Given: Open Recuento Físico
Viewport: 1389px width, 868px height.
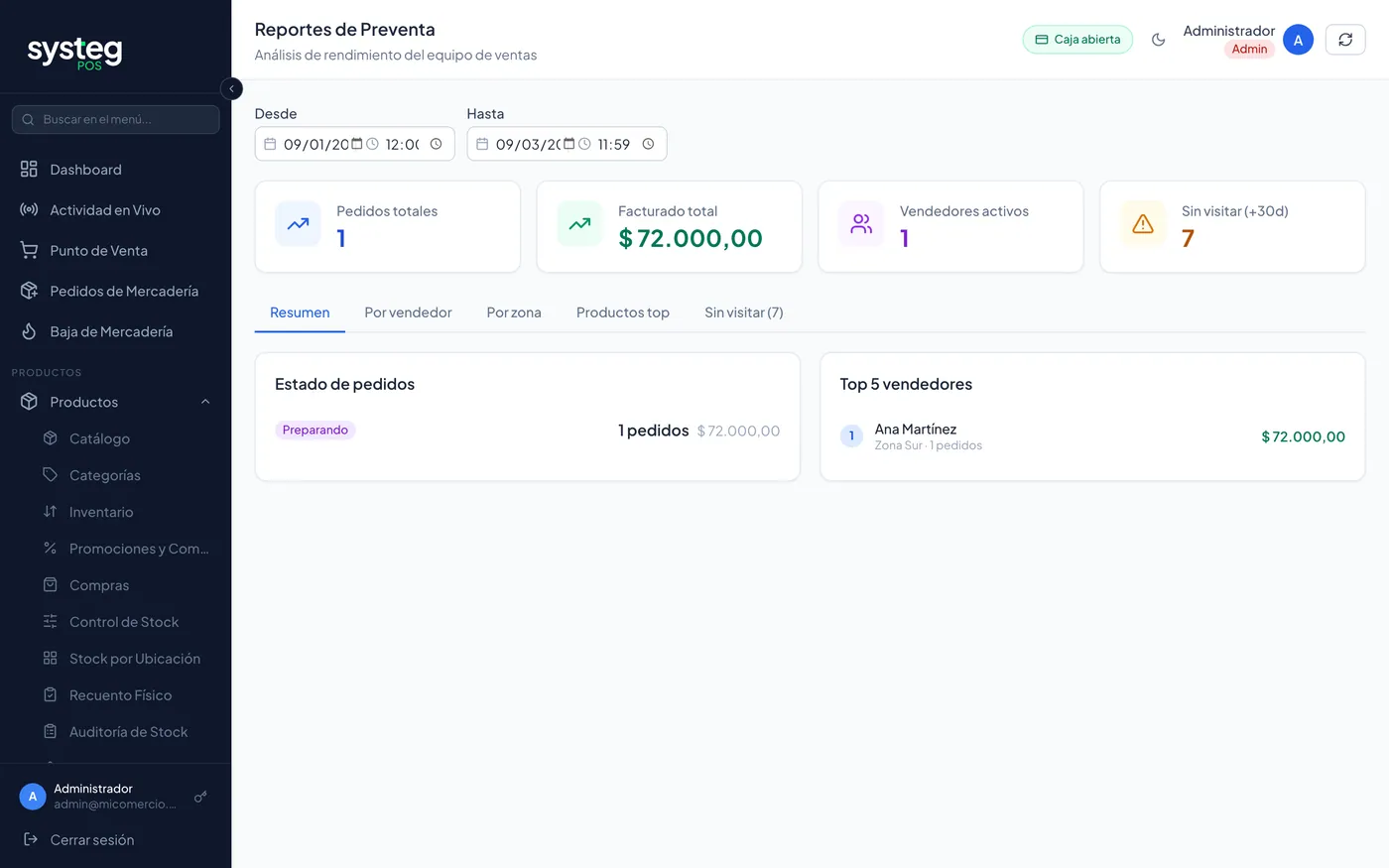Looking at the screenshot, I should (125, 695).
